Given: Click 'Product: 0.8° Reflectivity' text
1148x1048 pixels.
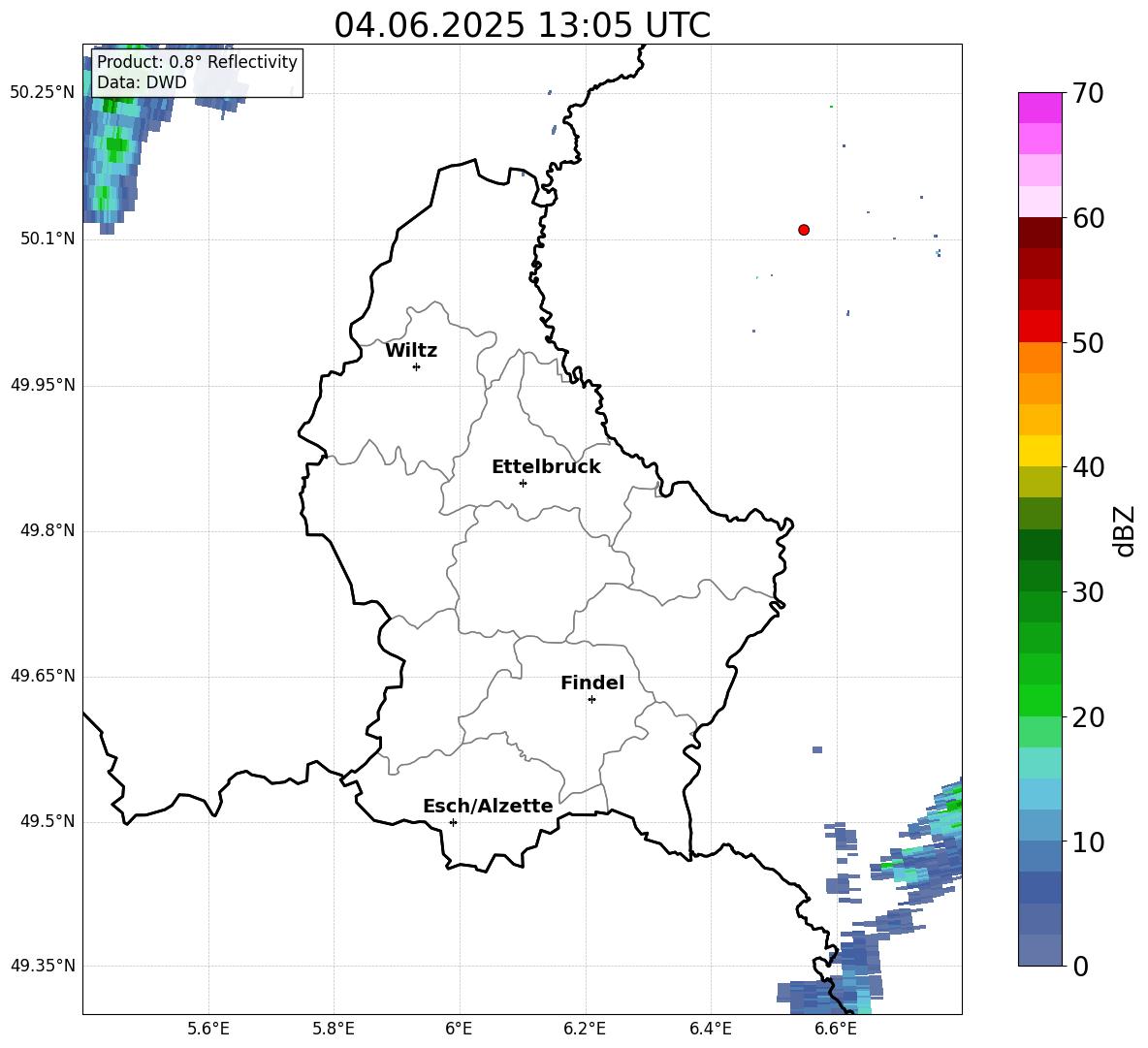Looking at the screenshot, I should [x=197, y=62].
